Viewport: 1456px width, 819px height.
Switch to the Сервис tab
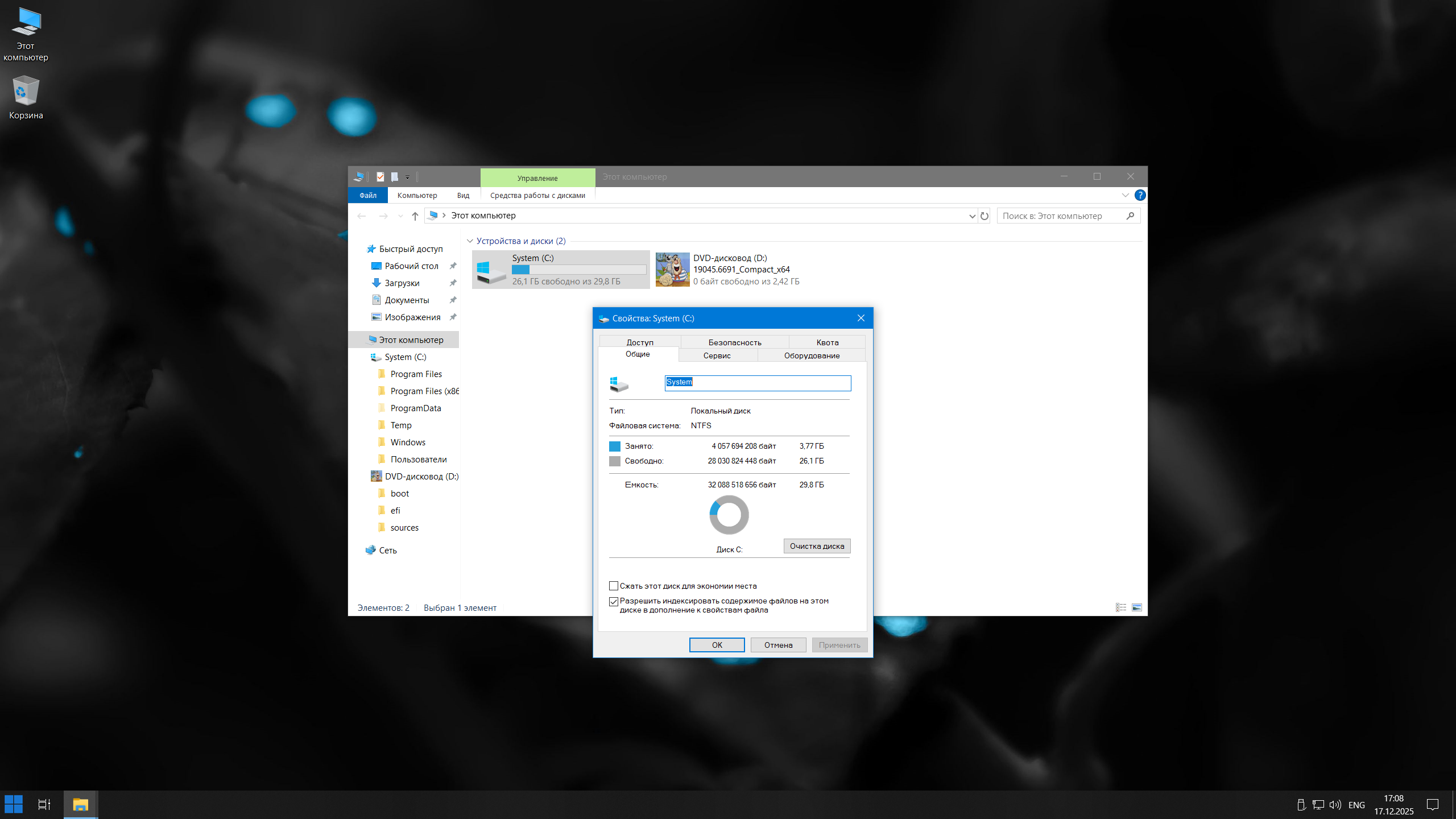[717, 355]
